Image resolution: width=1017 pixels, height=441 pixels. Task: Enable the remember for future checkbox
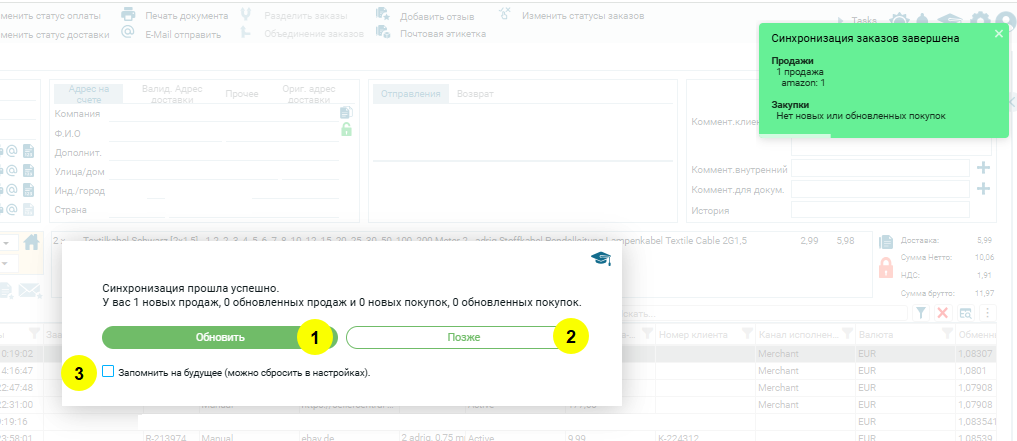pyautogui.click(x=108, y=371)
